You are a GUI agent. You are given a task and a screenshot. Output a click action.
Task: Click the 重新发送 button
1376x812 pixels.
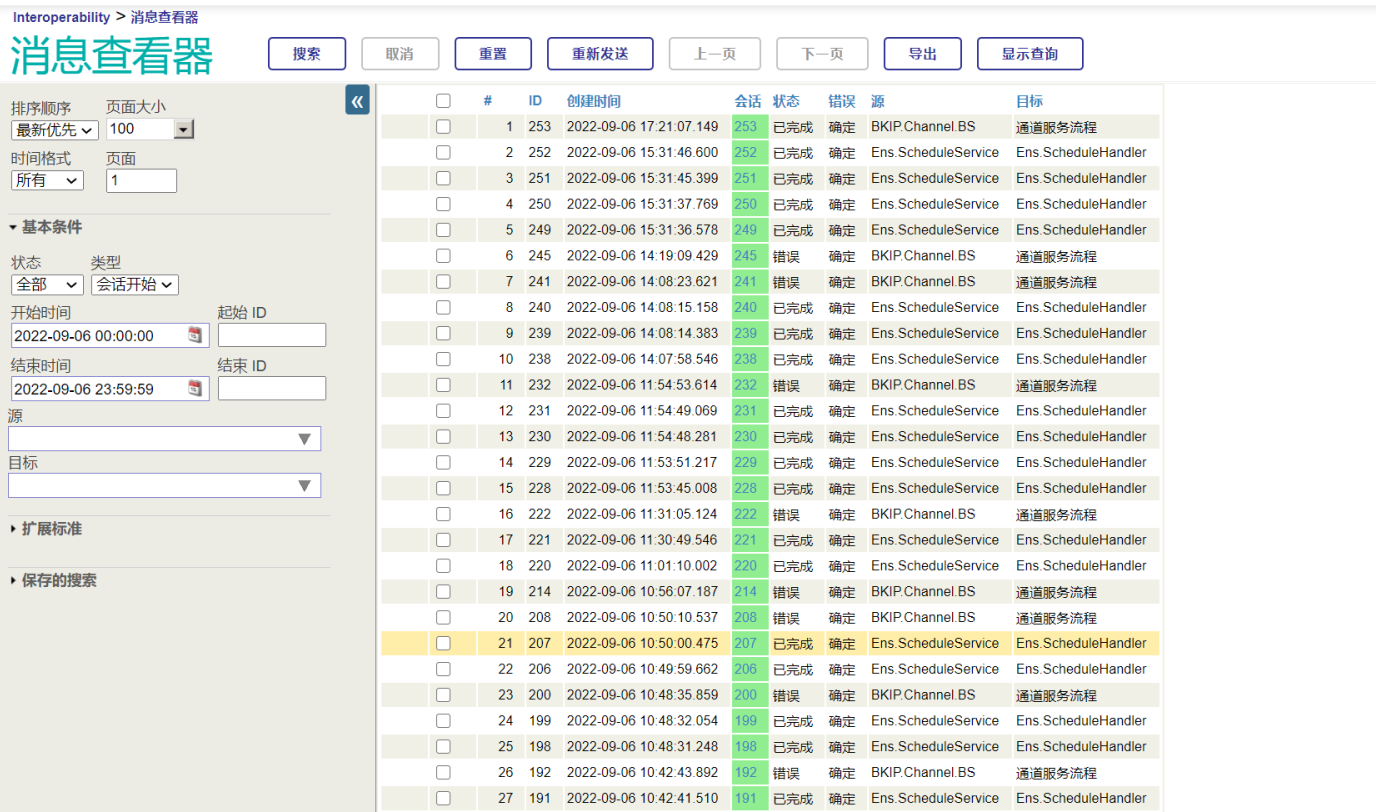(600, 54)
